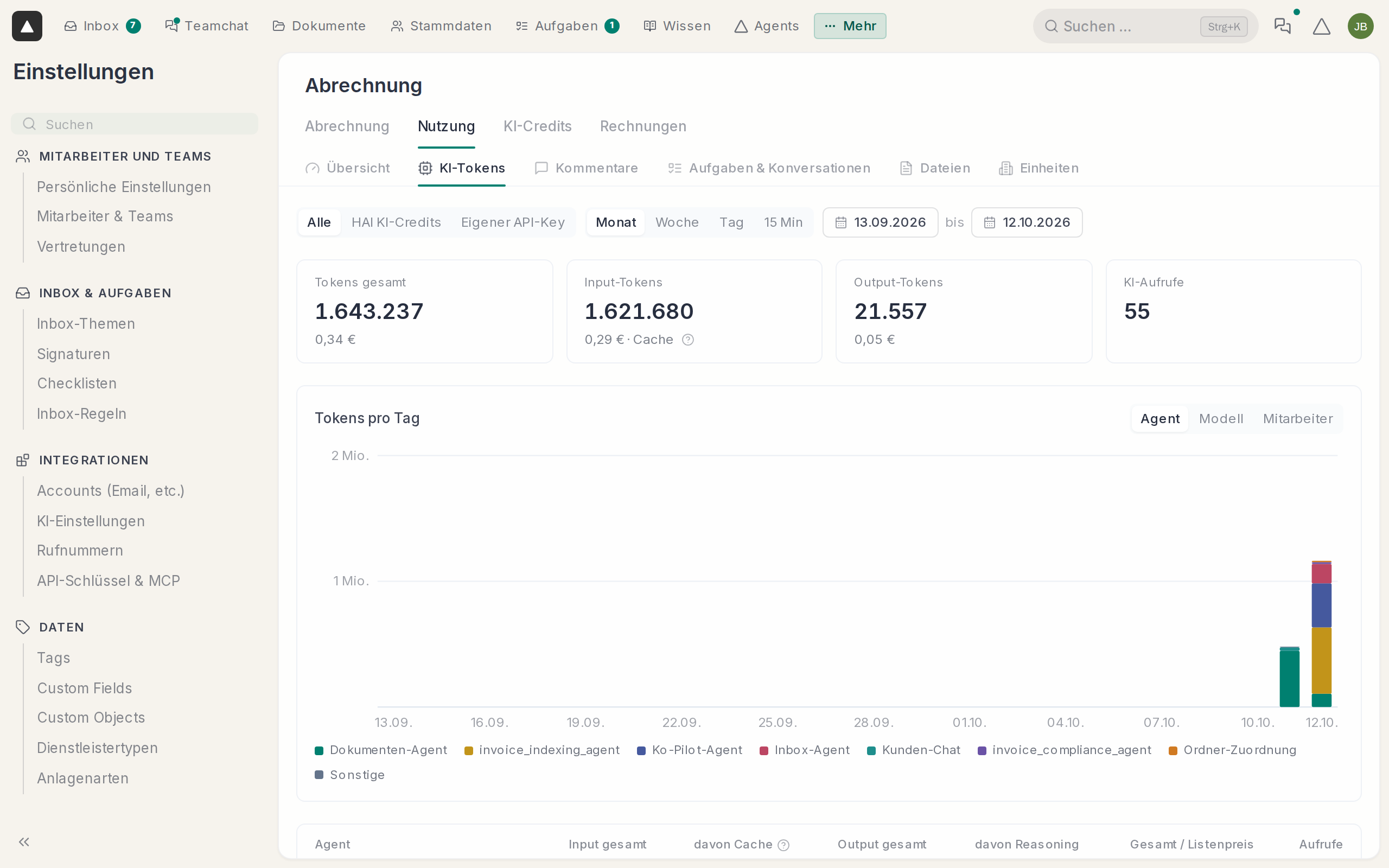The width and height of the screenshot is (1389, 868).
Task: Sort by the Aufrufe column header
Action: pos(1321,845)
